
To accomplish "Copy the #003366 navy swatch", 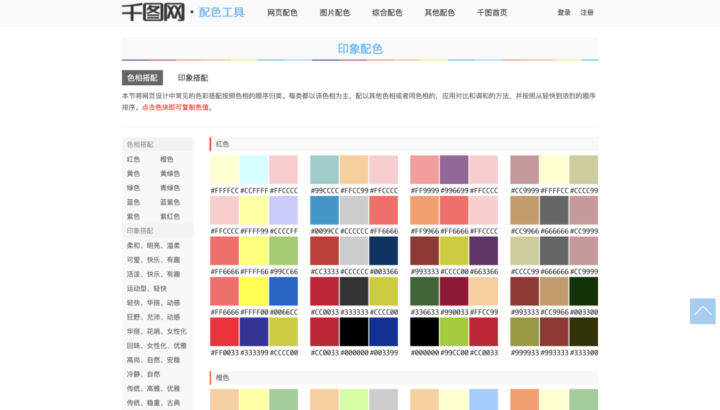I will coord(383,251).
